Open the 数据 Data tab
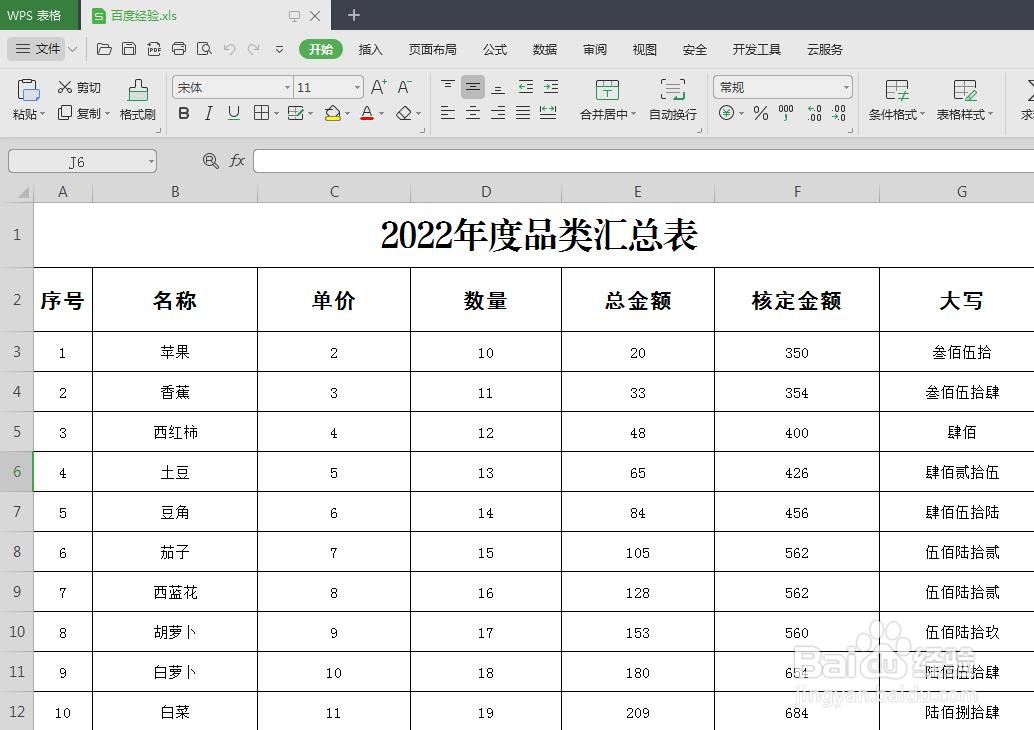This screenshot has width=1034, height=730. (x=545, y=49)
